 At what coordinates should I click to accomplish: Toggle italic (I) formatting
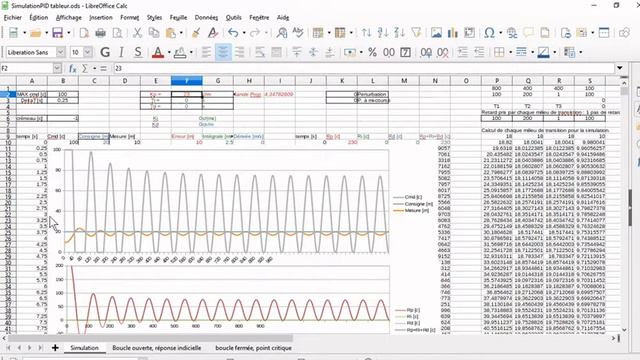pos(121,52)
